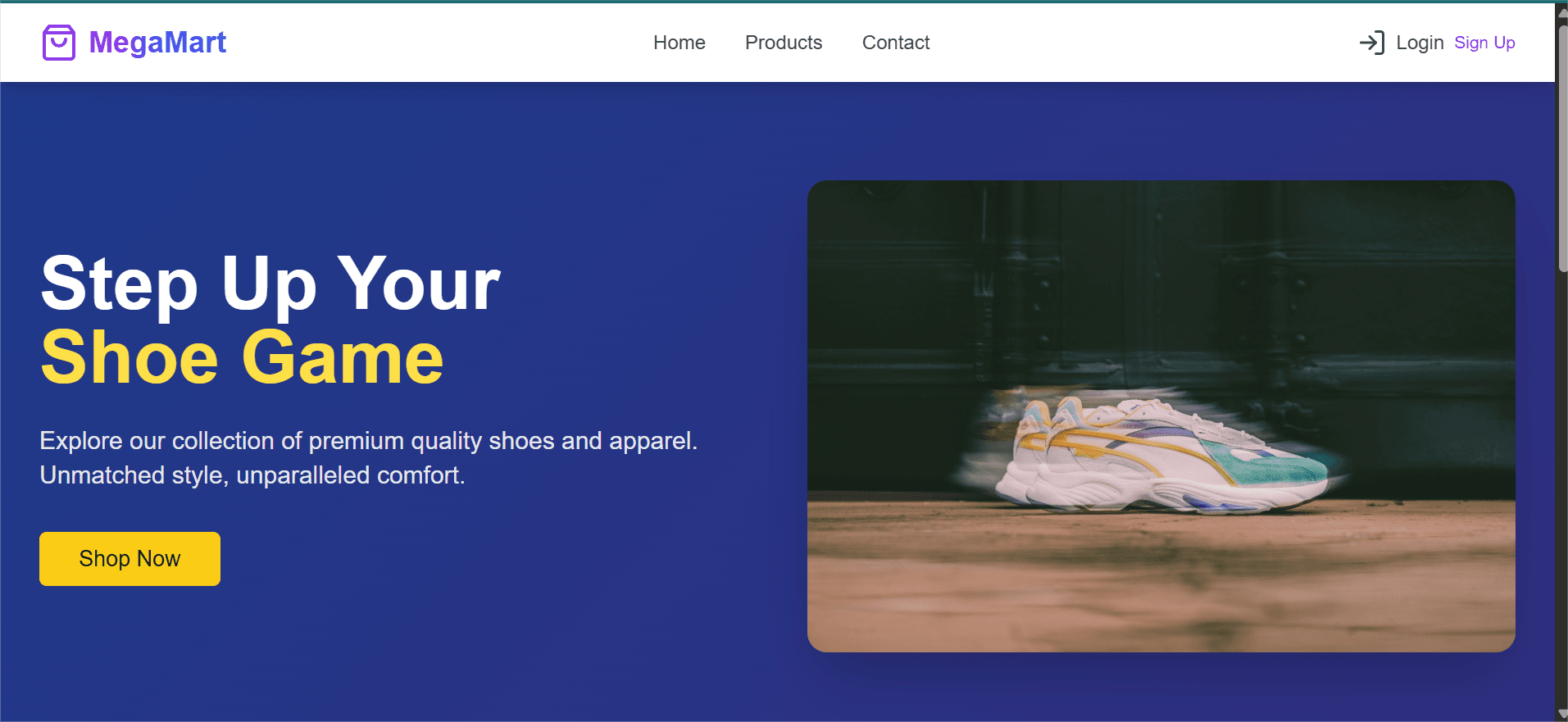This screenshot has width=1568, height=722.
Task: Click the login arrow icon
Action: click(x=1371, y=43)
